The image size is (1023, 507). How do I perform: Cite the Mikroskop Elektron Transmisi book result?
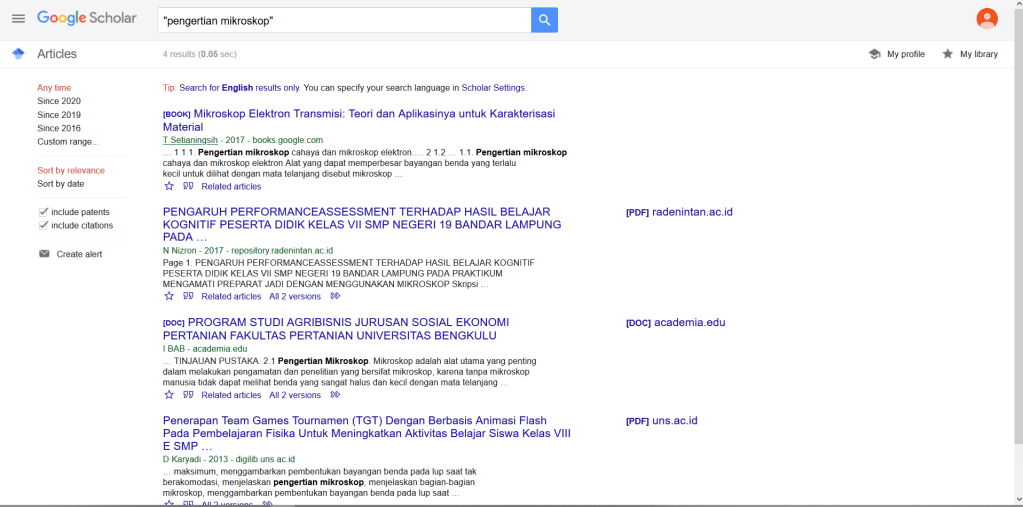(188, 186)
